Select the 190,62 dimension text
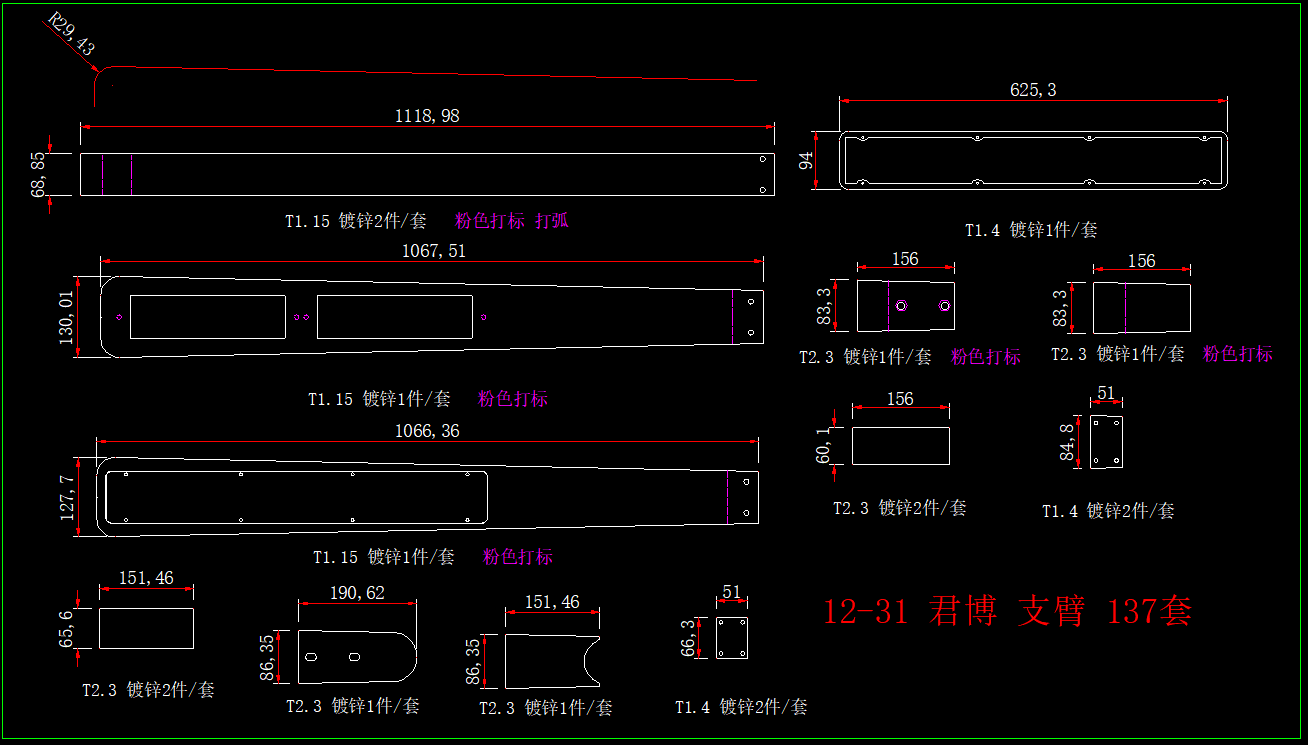This screenshot has height=745, width=1308. 357,593
